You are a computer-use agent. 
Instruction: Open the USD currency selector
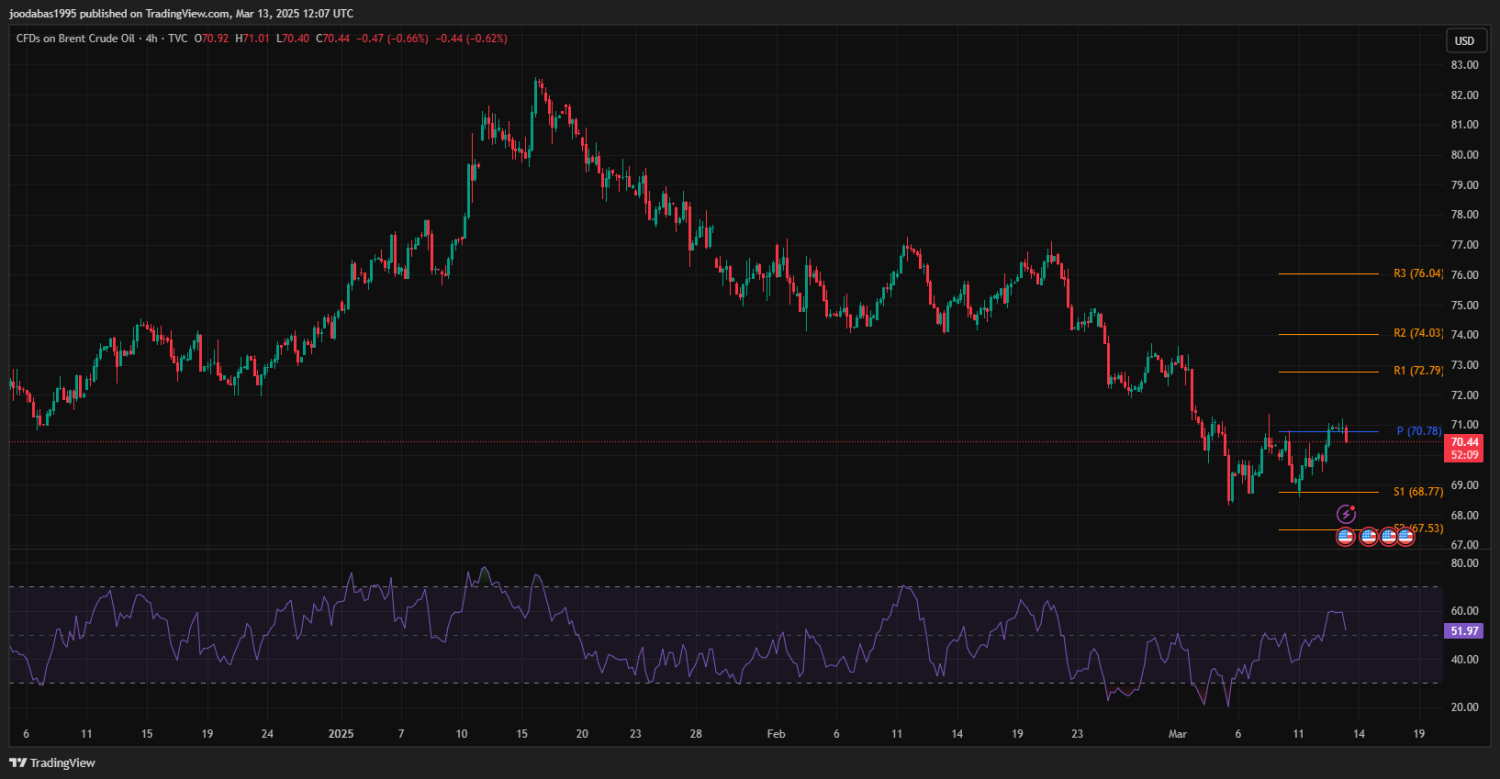pos(1464,41)
